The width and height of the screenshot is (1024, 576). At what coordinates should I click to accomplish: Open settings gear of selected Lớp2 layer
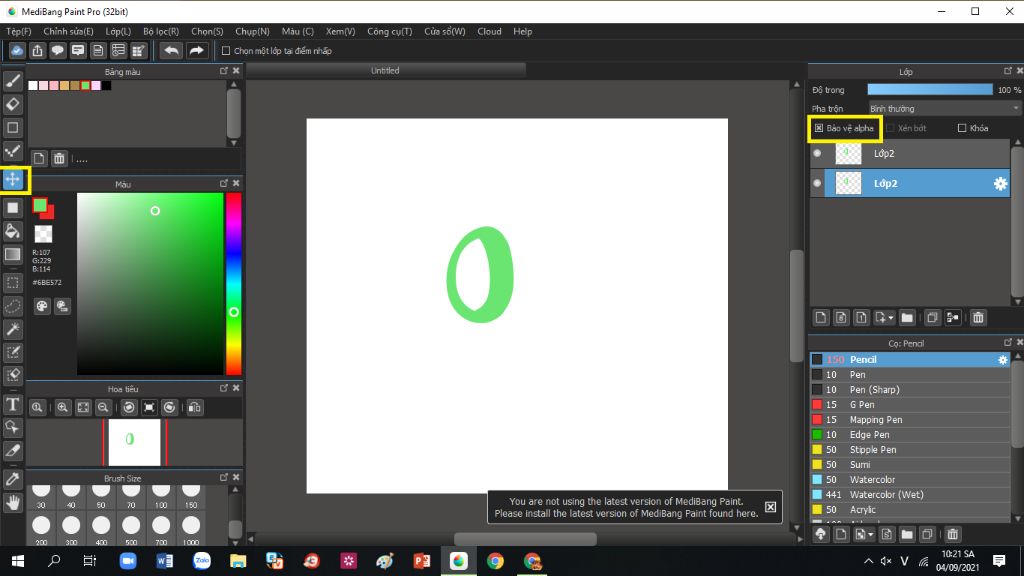coord(1000,184)
